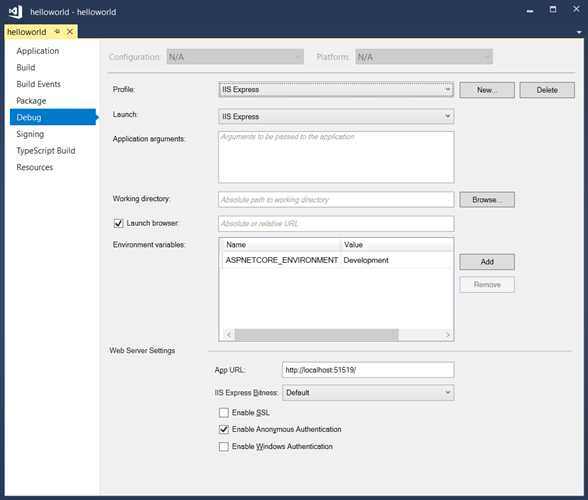Viewport: 588px width, 500px height.
Task: Click the horizontal scrollbar thumb in variables table
Action: [316, 335]
